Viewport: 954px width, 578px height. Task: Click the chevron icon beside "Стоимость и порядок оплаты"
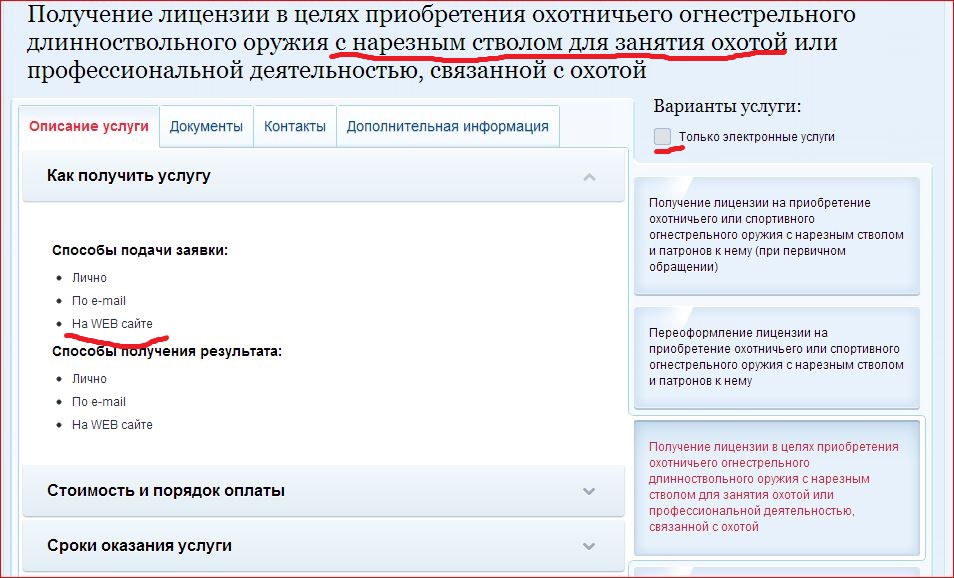click(x=589, y=491)
